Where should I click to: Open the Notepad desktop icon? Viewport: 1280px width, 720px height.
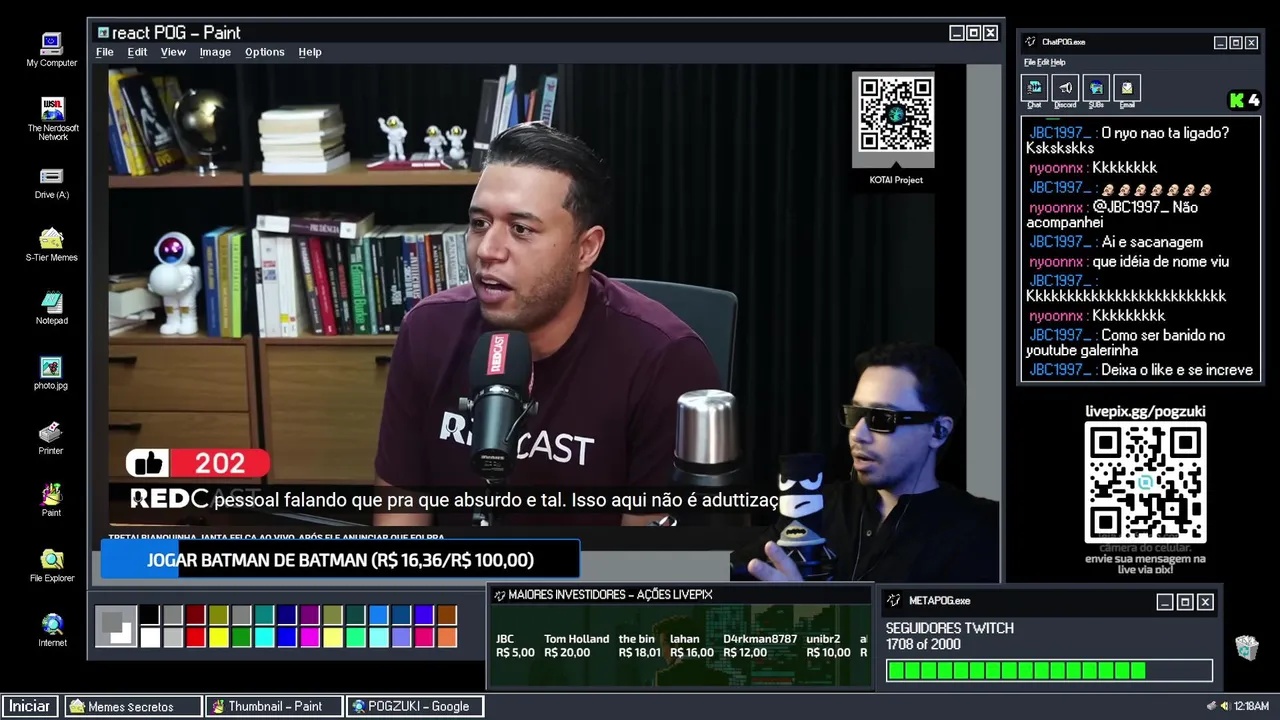click(x=51, y=308)
